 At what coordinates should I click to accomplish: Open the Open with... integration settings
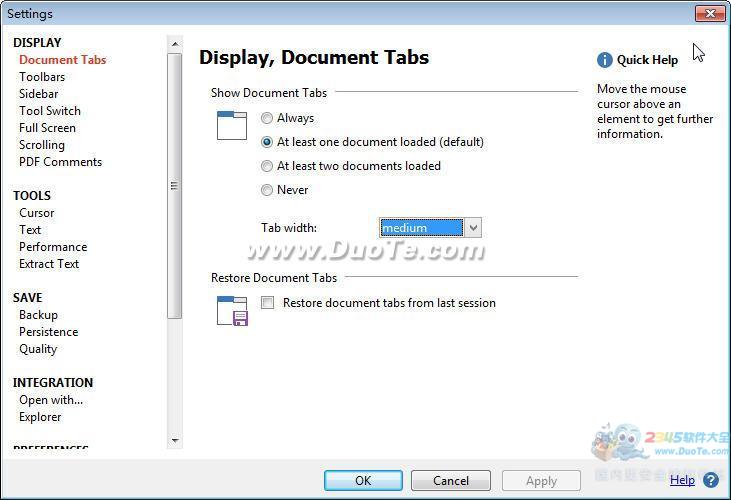[x=51, y=400]
